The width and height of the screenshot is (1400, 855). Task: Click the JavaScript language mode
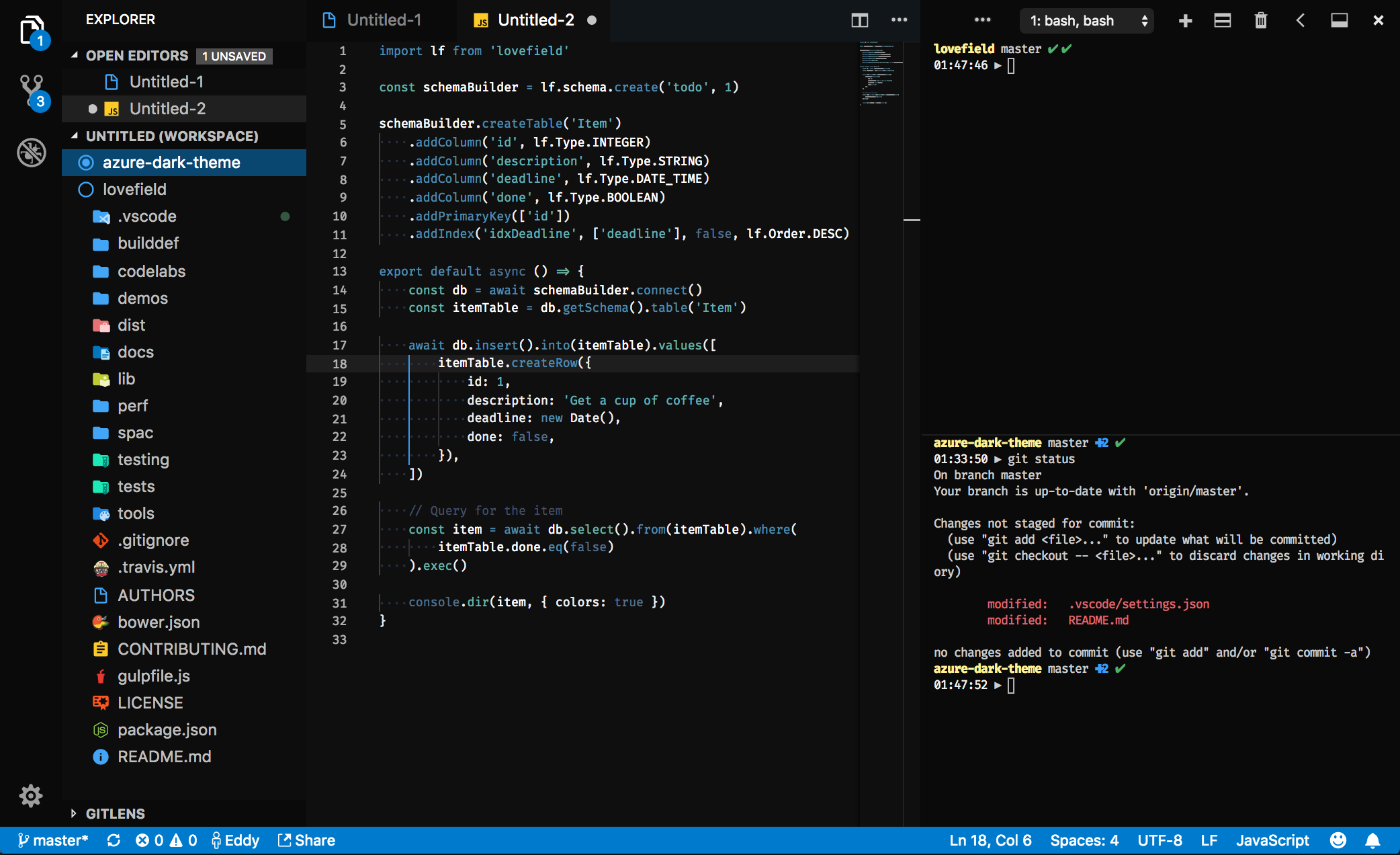point(1272,840)
